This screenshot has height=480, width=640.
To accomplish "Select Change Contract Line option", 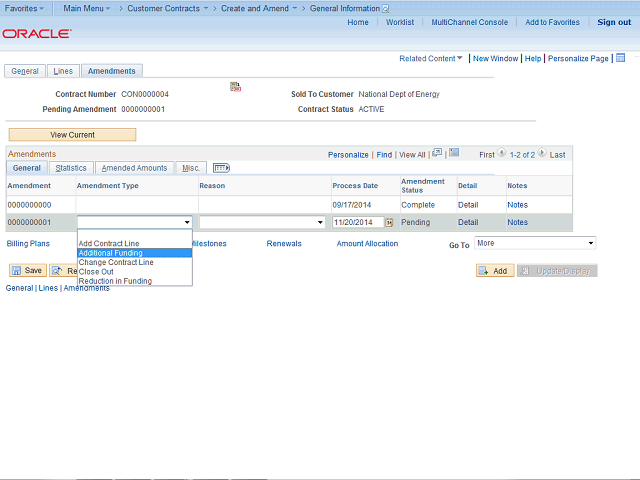I will (135, 262).
